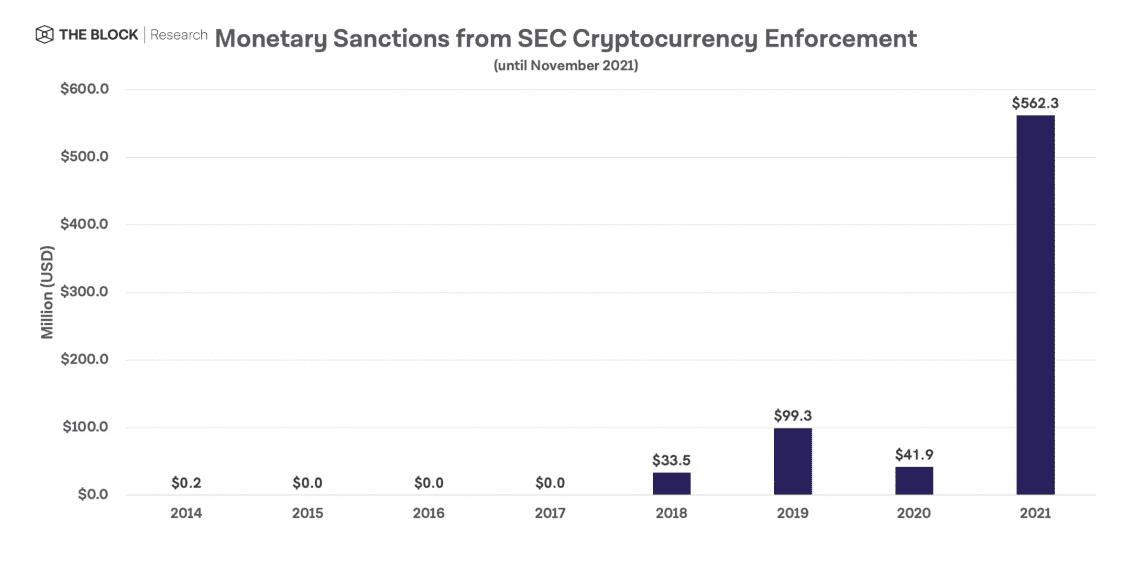This screenshot has height=561, width=1138.
Task: Click the 2014 x-axis label
Action: tap(186, 513)
